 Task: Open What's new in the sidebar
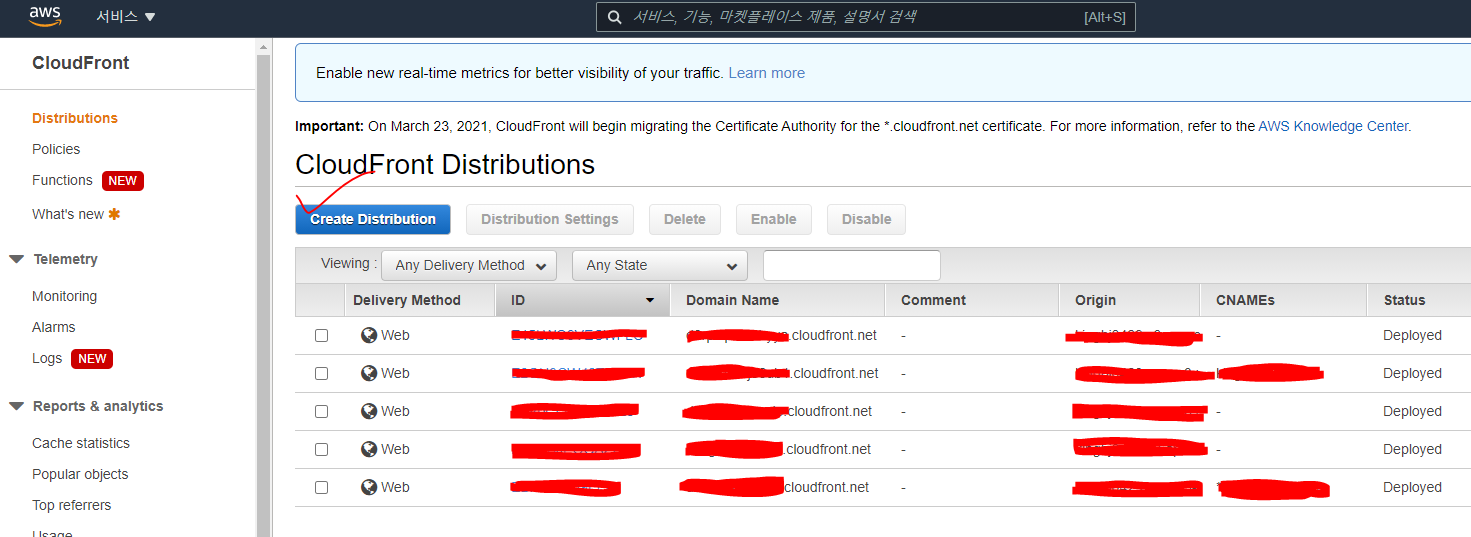point(68,214)
